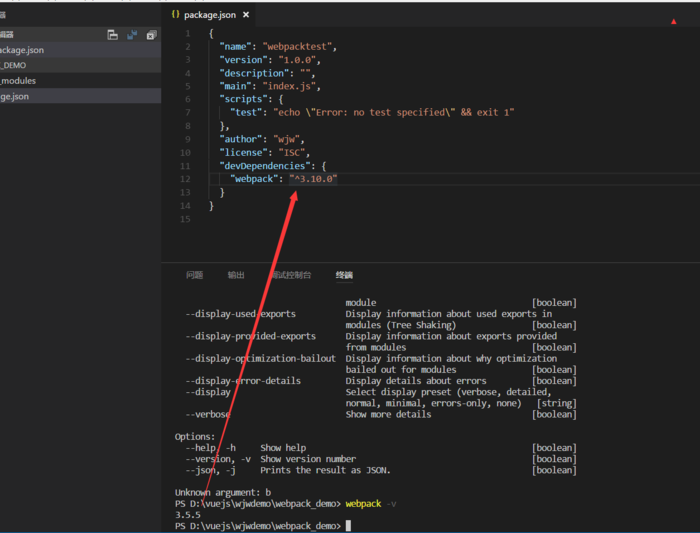Click the JSON braces icon on package.json tab
The height and width of the screenshot is (533, 700).
pos(175,14)
